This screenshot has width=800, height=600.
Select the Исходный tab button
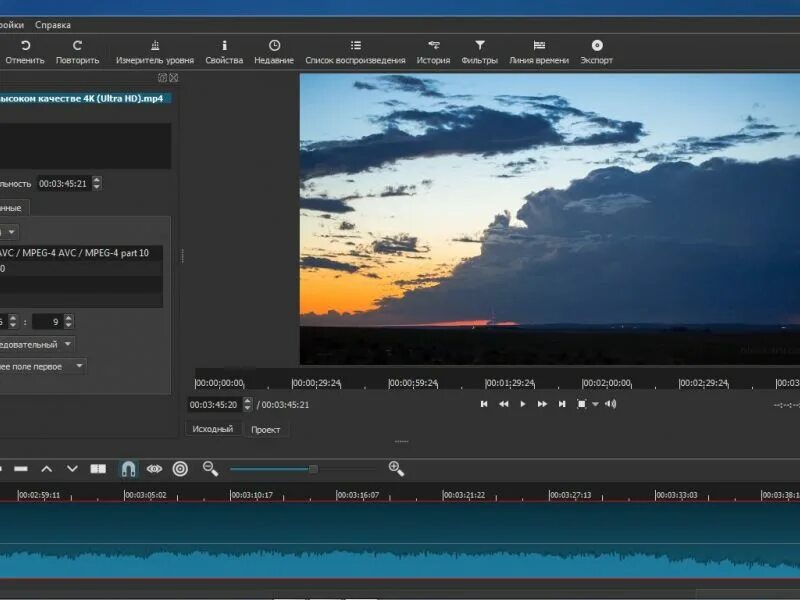pyautogui.click(x=211, y=429)
